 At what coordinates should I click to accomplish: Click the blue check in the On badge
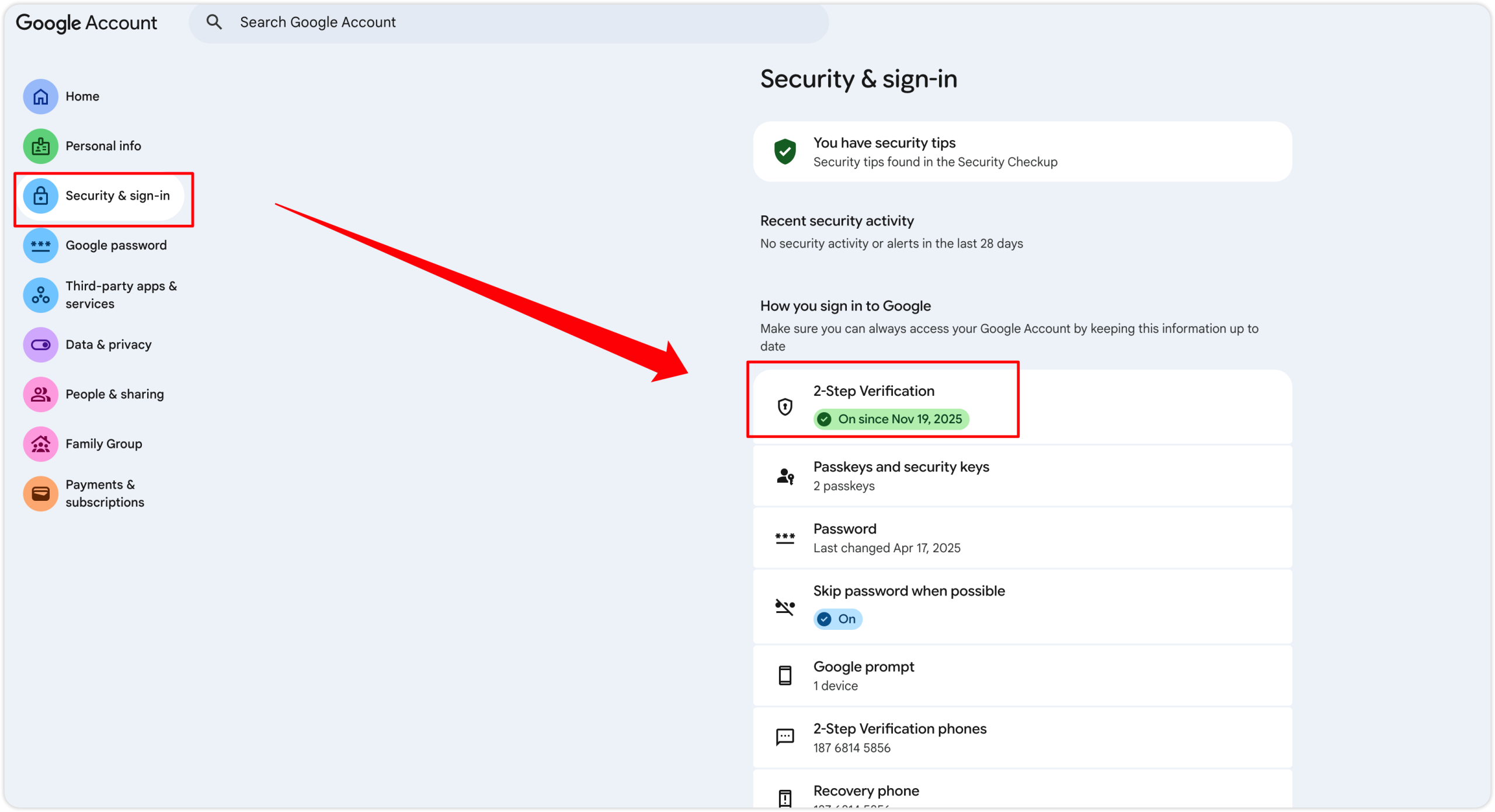[824, 619]
